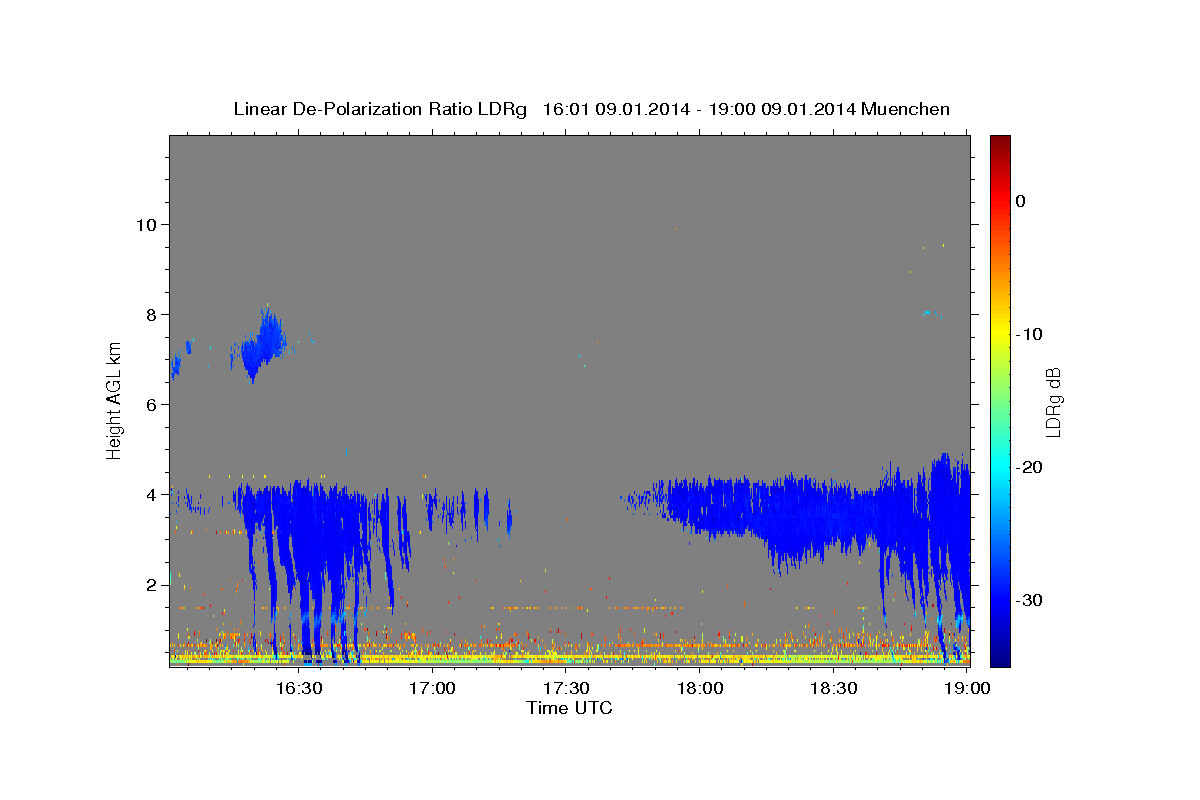Click the 16:30 time tick label
Screen dimensions: 1200x800
pyautogui.click(x=299, y=689)
